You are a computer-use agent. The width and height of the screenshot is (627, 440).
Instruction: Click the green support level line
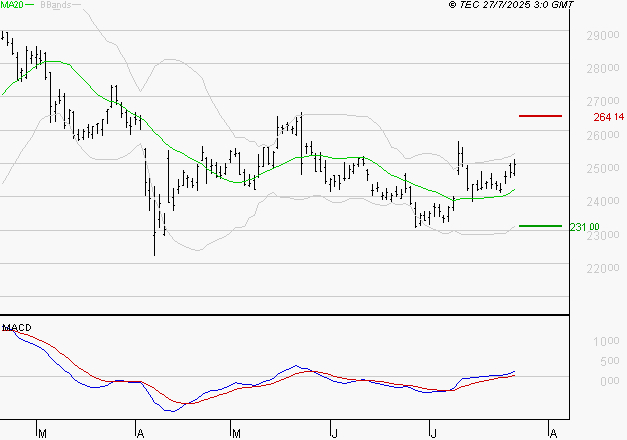[540, 226]
